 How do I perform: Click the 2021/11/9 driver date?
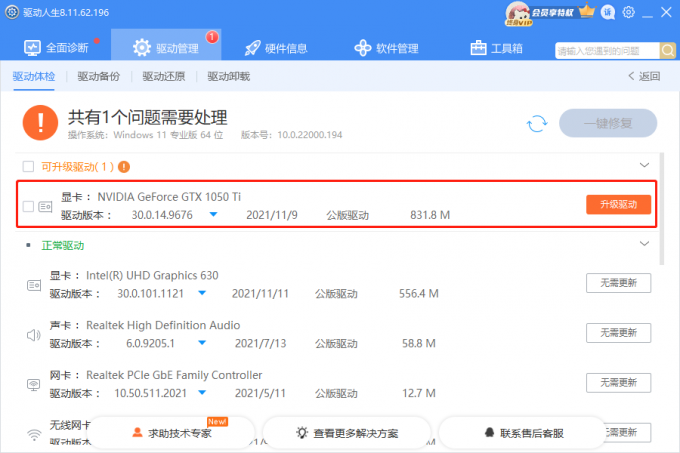[272, 215]
